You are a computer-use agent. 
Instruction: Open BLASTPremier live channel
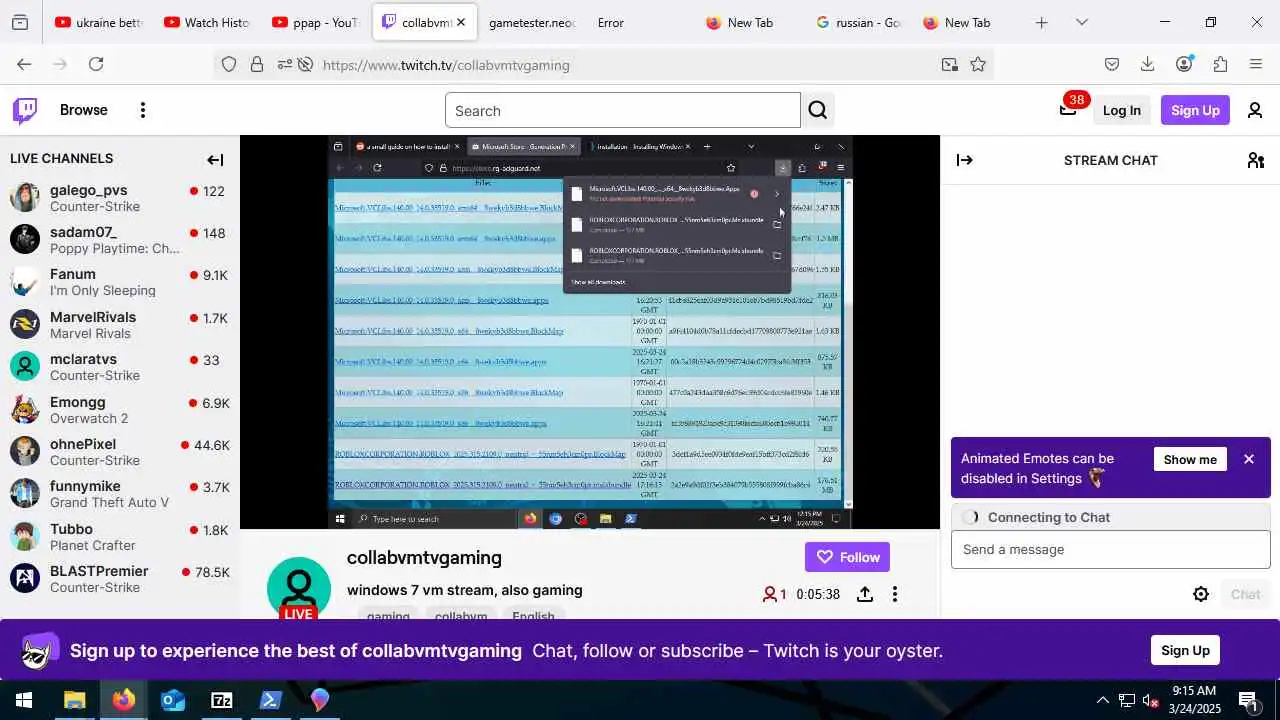[120, 579]
